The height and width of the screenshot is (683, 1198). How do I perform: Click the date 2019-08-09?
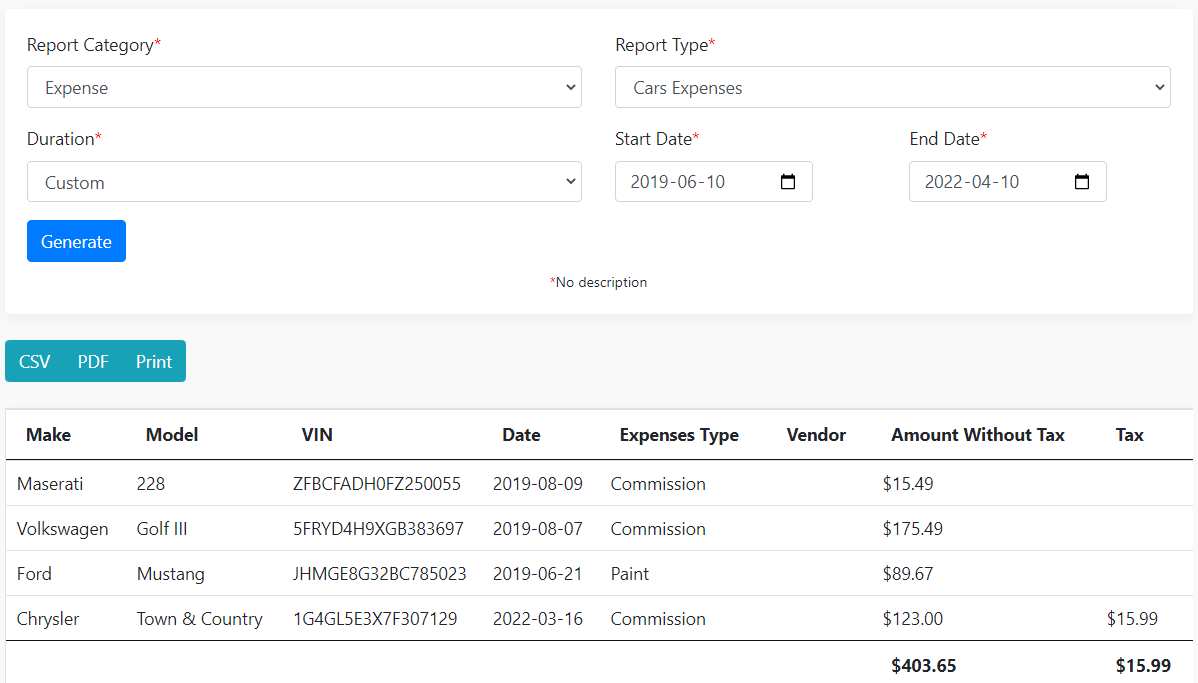coord(538,484)
